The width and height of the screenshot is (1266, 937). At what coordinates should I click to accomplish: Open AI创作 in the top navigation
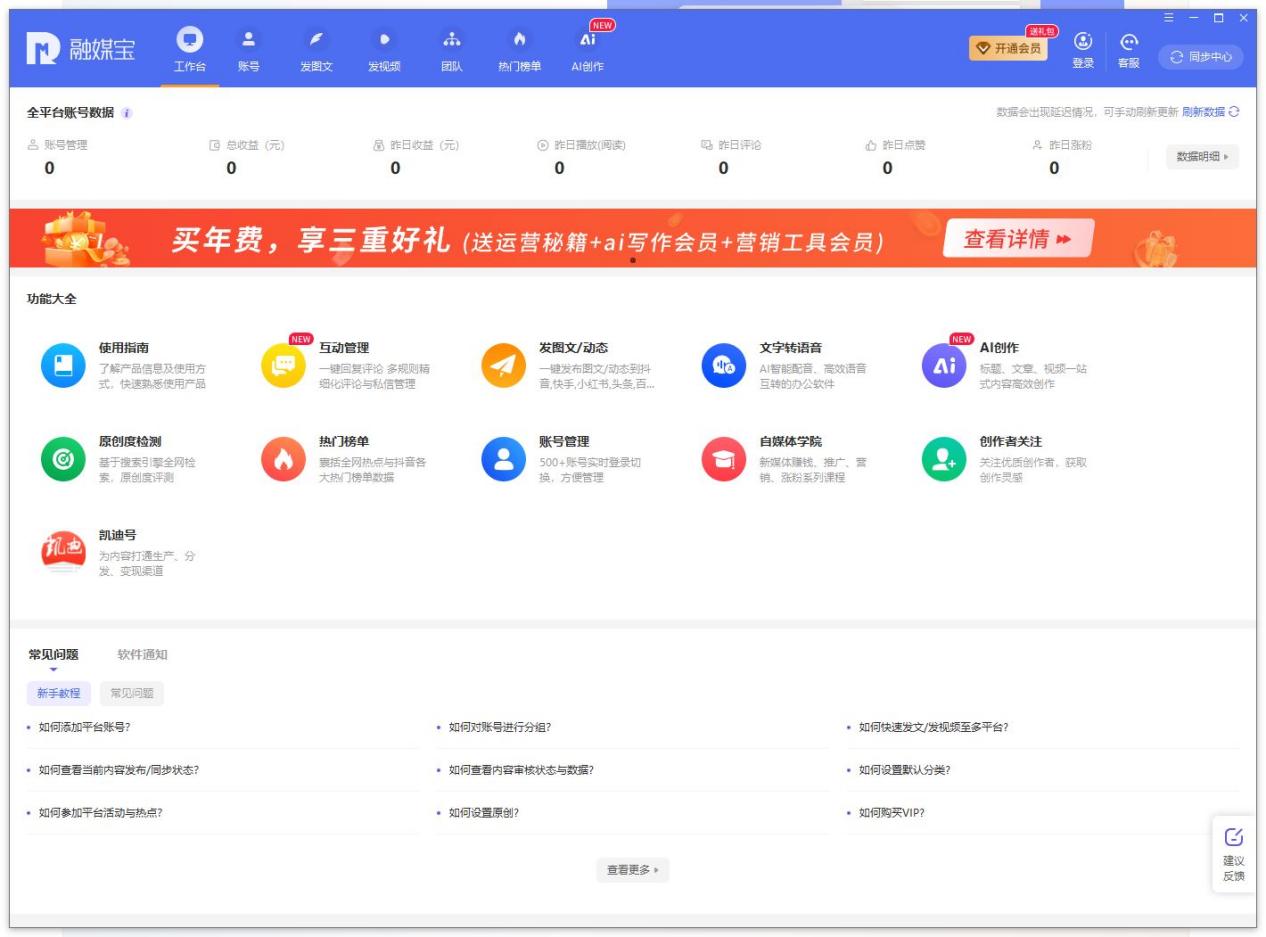coord(588,51)
